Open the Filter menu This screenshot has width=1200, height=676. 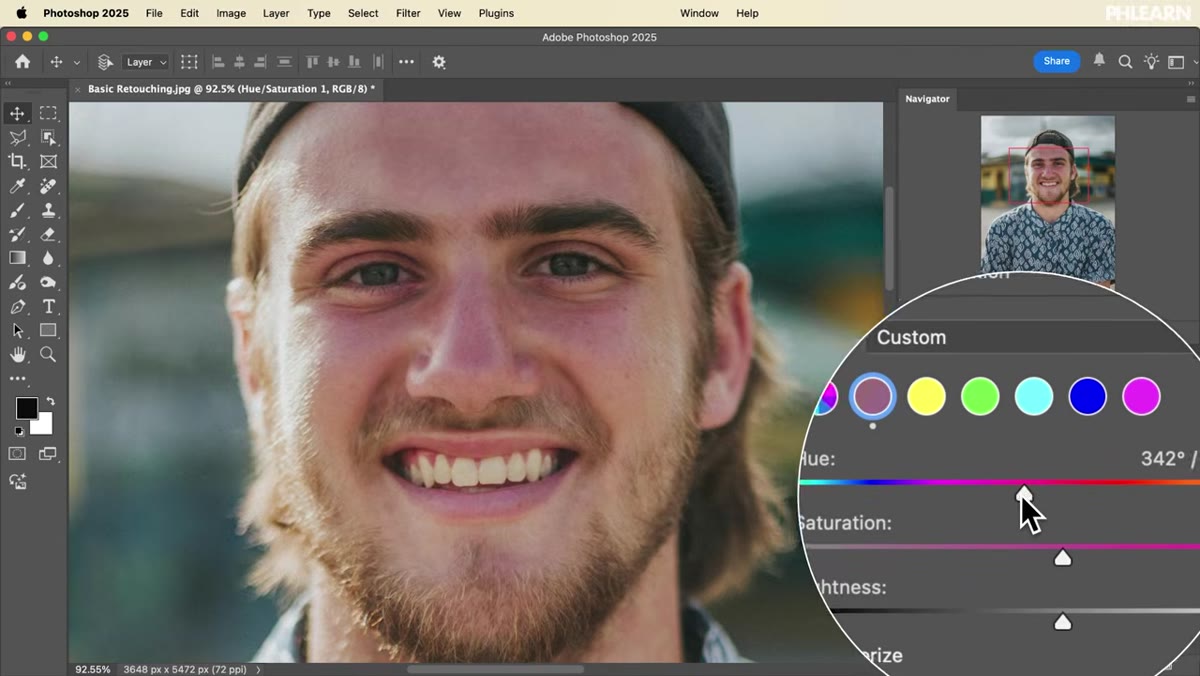408,13
